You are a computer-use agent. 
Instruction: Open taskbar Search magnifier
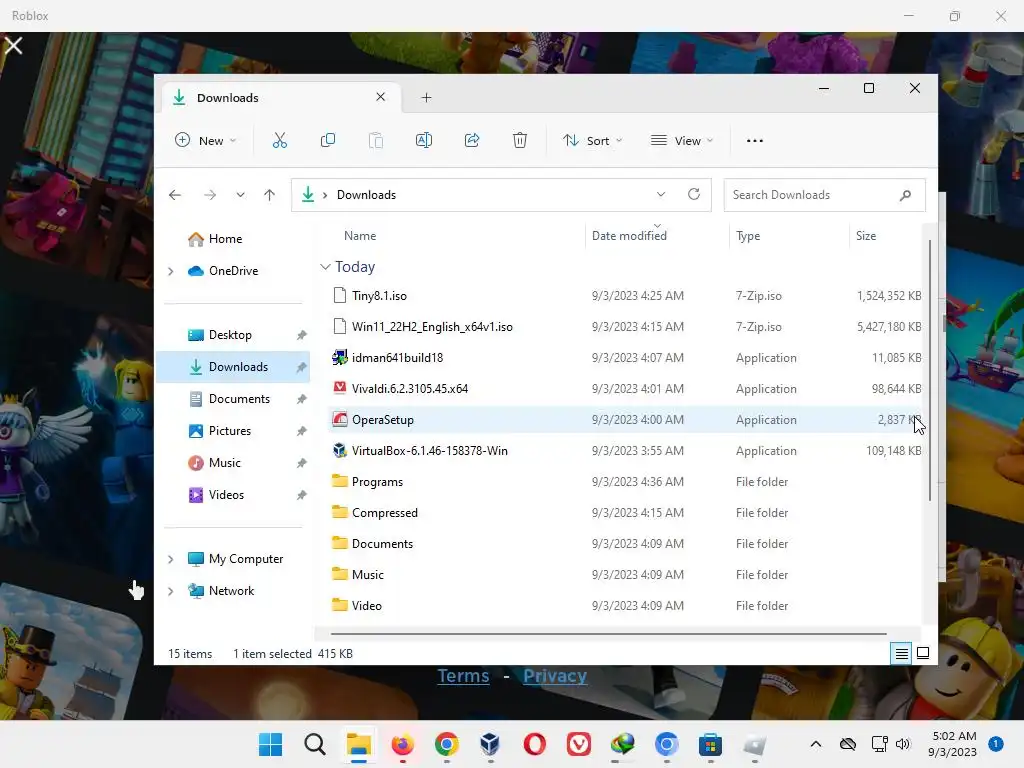click(315, 744)
